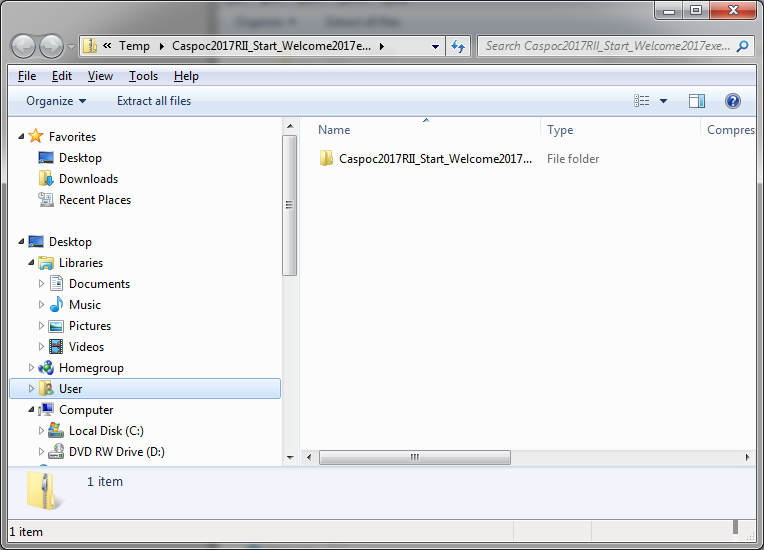Select DVD RW Drive (D:) icon
The height and width of the screenshot is (550, 764).
[56, 451]
